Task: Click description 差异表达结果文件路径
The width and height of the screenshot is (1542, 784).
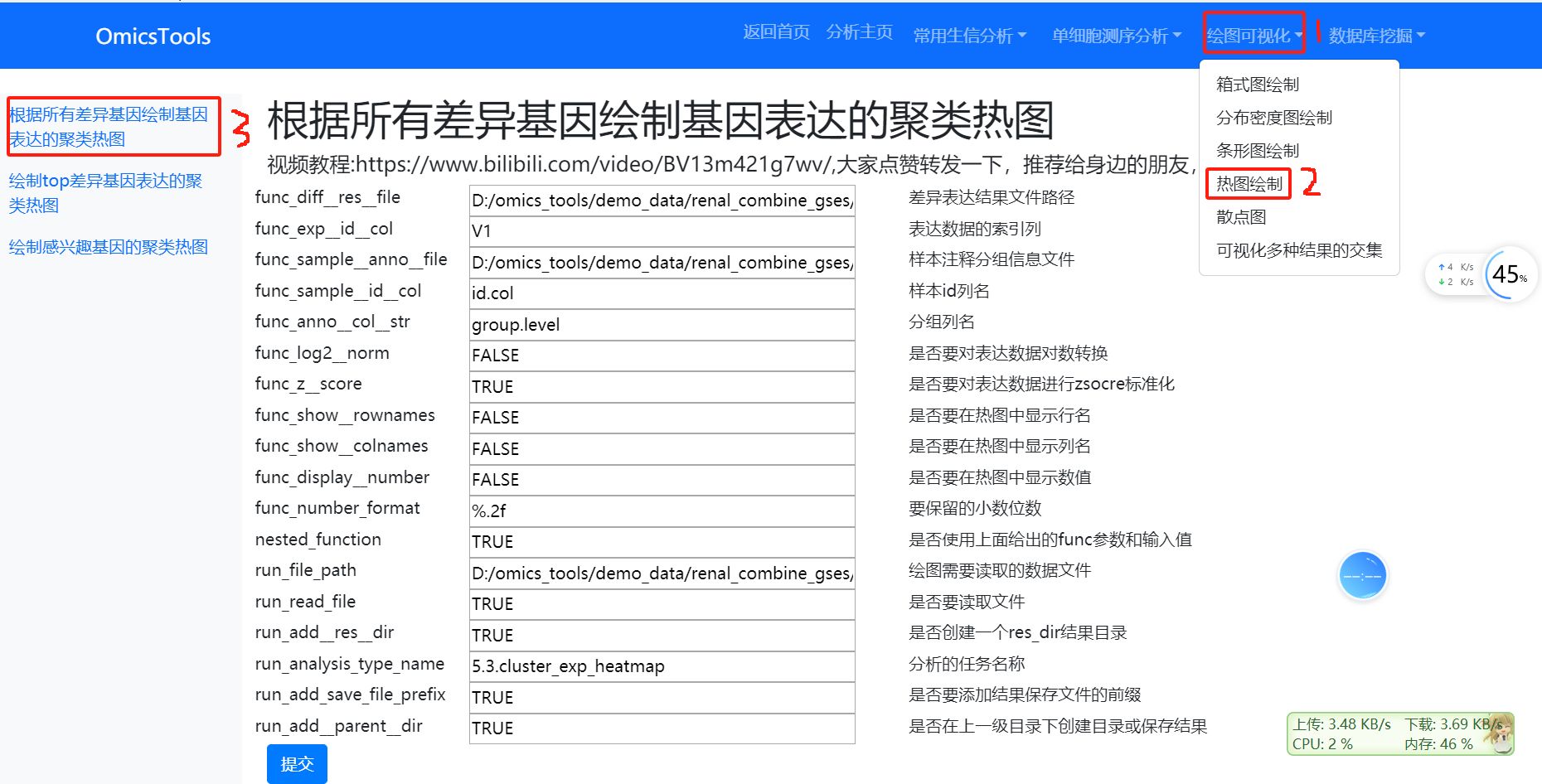Action: [991, 197]
